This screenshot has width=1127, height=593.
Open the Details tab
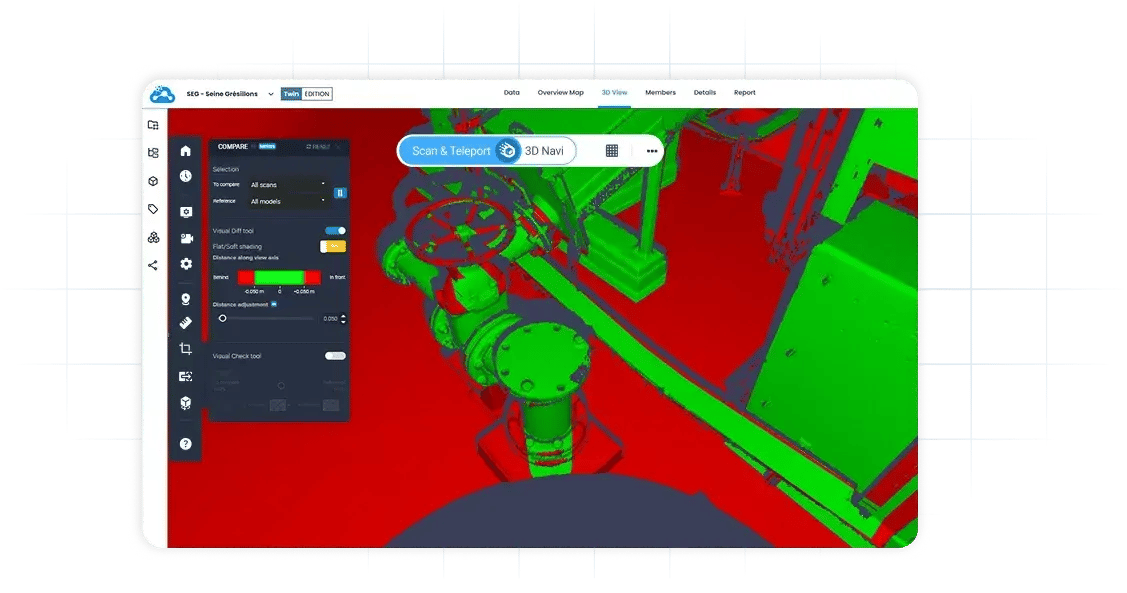coord(705,93)
